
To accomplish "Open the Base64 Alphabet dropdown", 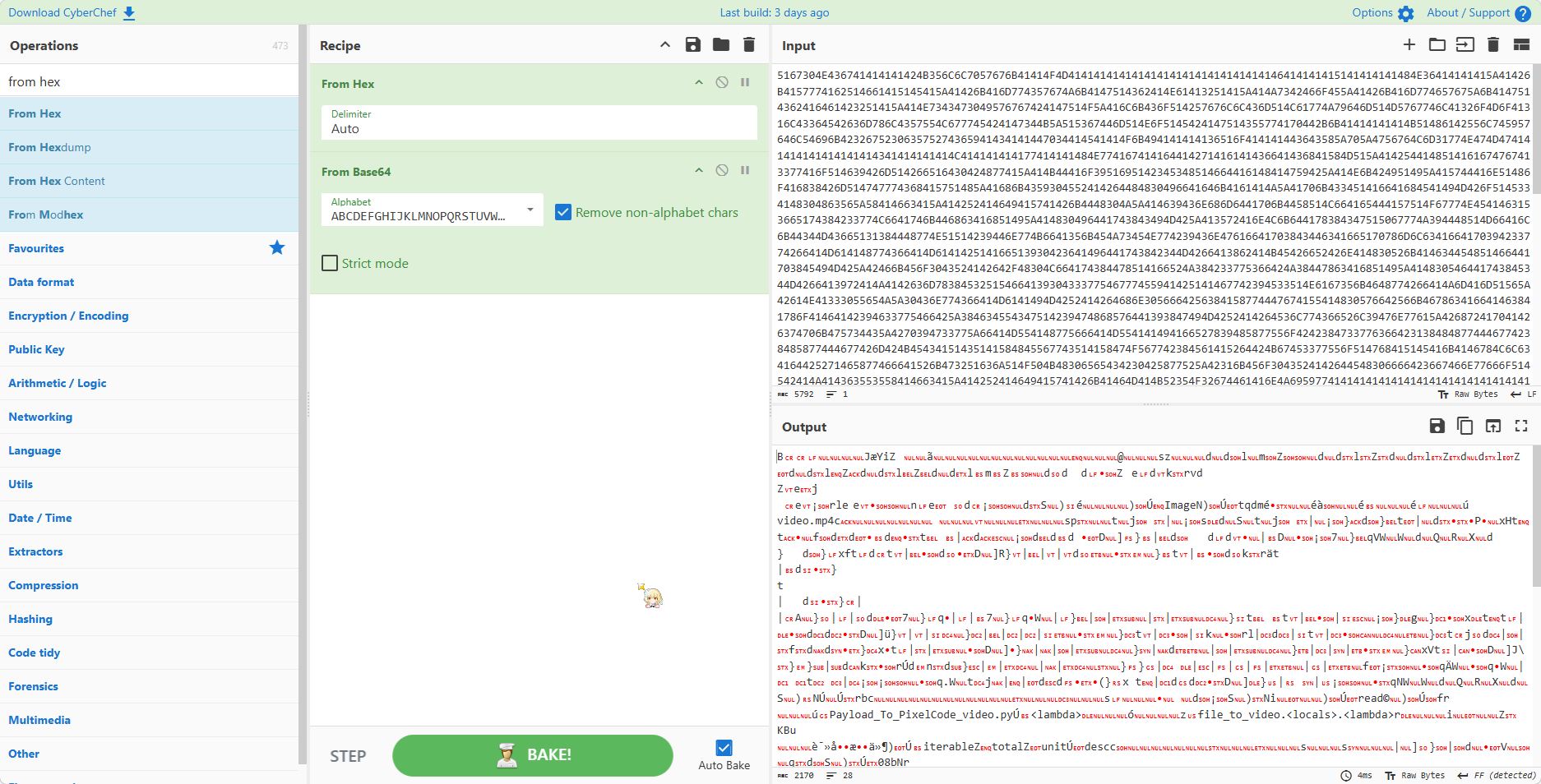I will [530, 210].
